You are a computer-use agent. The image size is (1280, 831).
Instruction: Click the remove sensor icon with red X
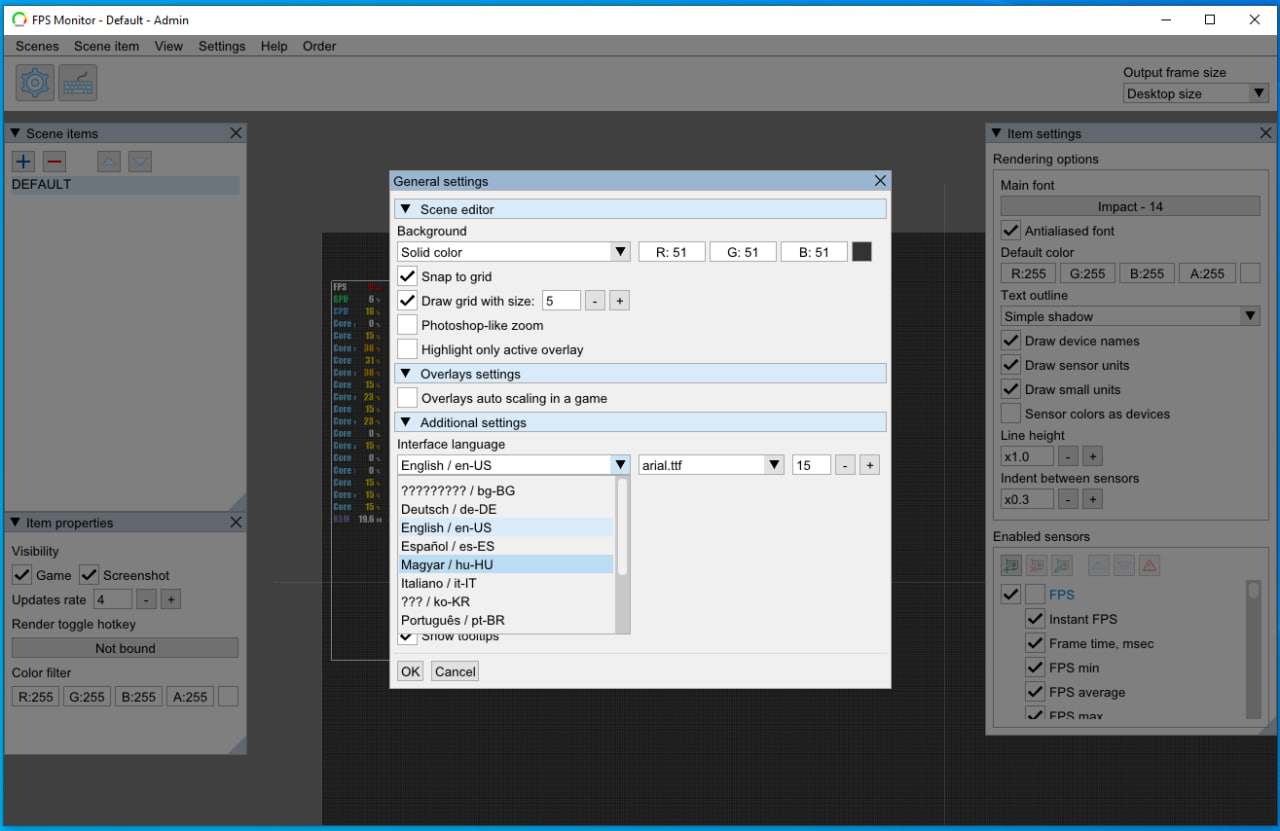tap(1037, 566)
